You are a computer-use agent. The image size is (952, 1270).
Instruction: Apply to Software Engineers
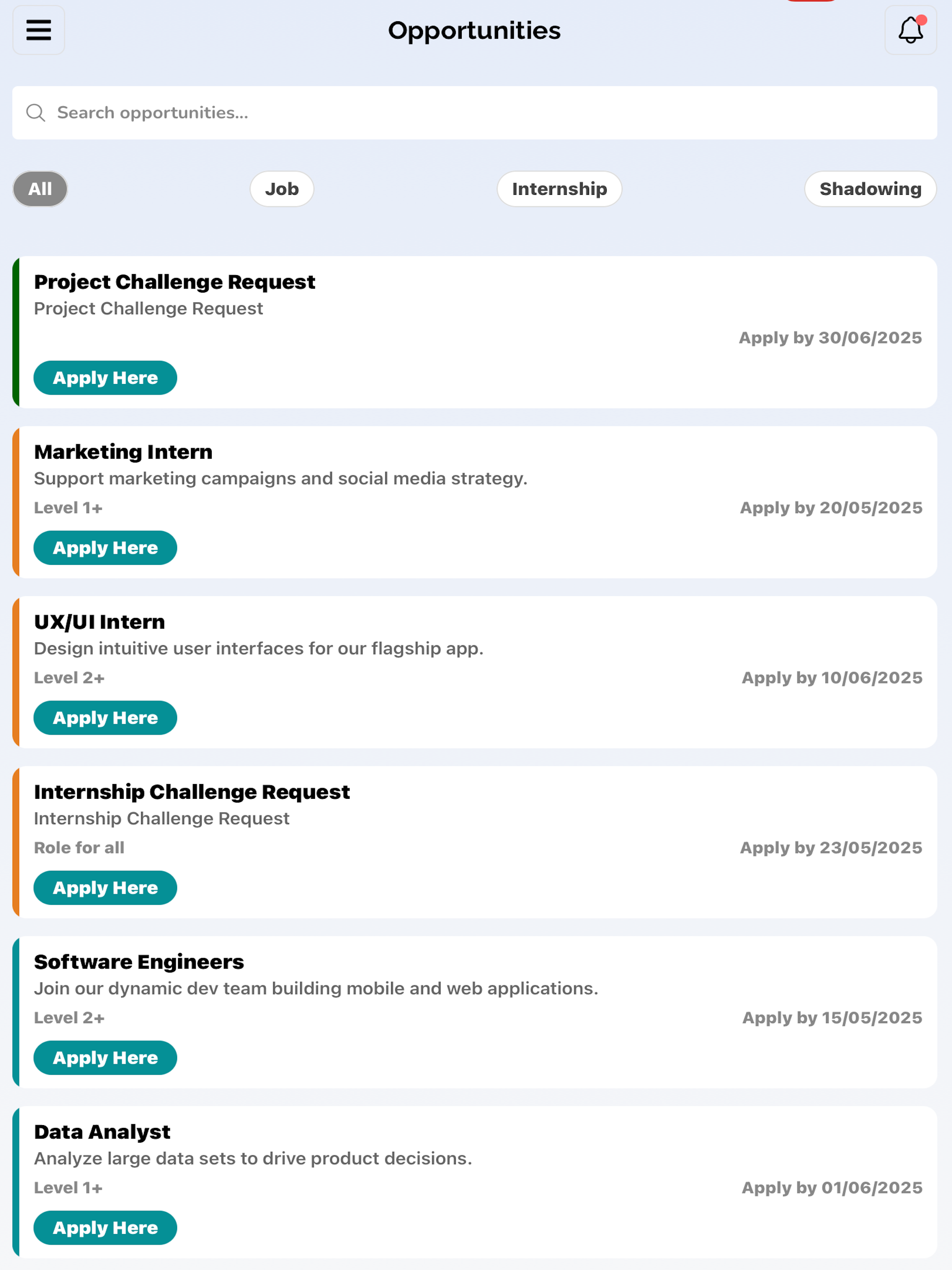pos(106,1058)
